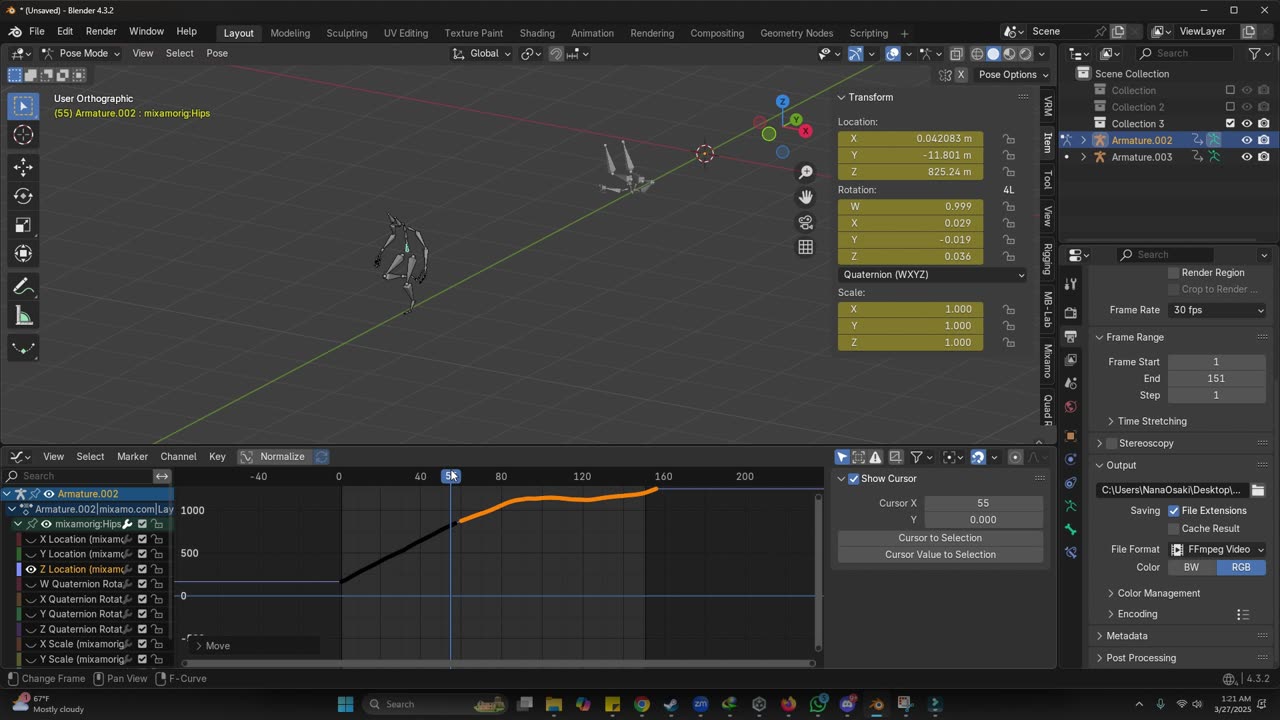Click Cursor Value to Selection button
1280x720 pixels.
[x=940, y=555]
